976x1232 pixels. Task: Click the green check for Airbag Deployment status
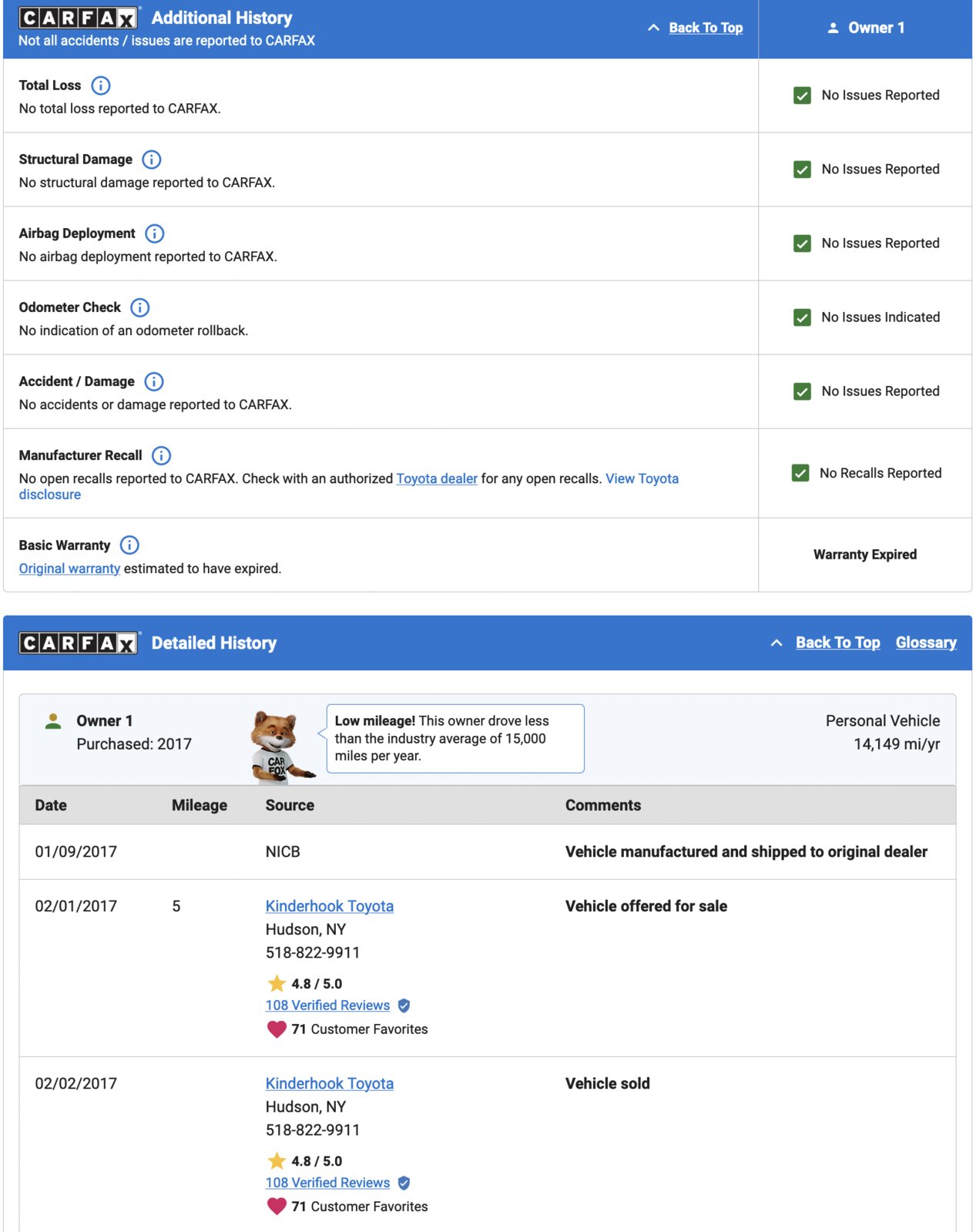(x=802, y=243)
